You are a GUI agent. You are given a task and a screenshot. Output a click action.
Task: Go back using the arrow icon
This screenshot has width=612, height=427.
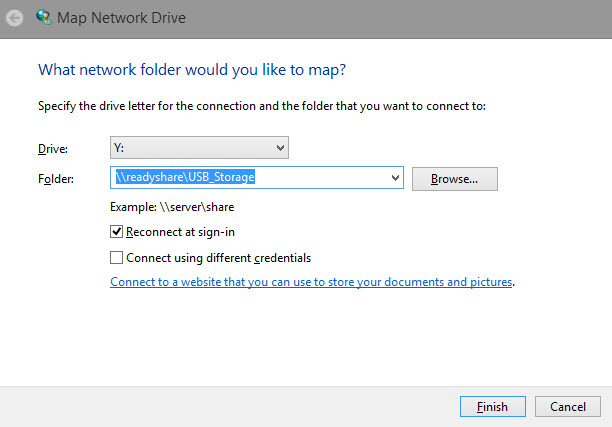(x=15, y=18)
